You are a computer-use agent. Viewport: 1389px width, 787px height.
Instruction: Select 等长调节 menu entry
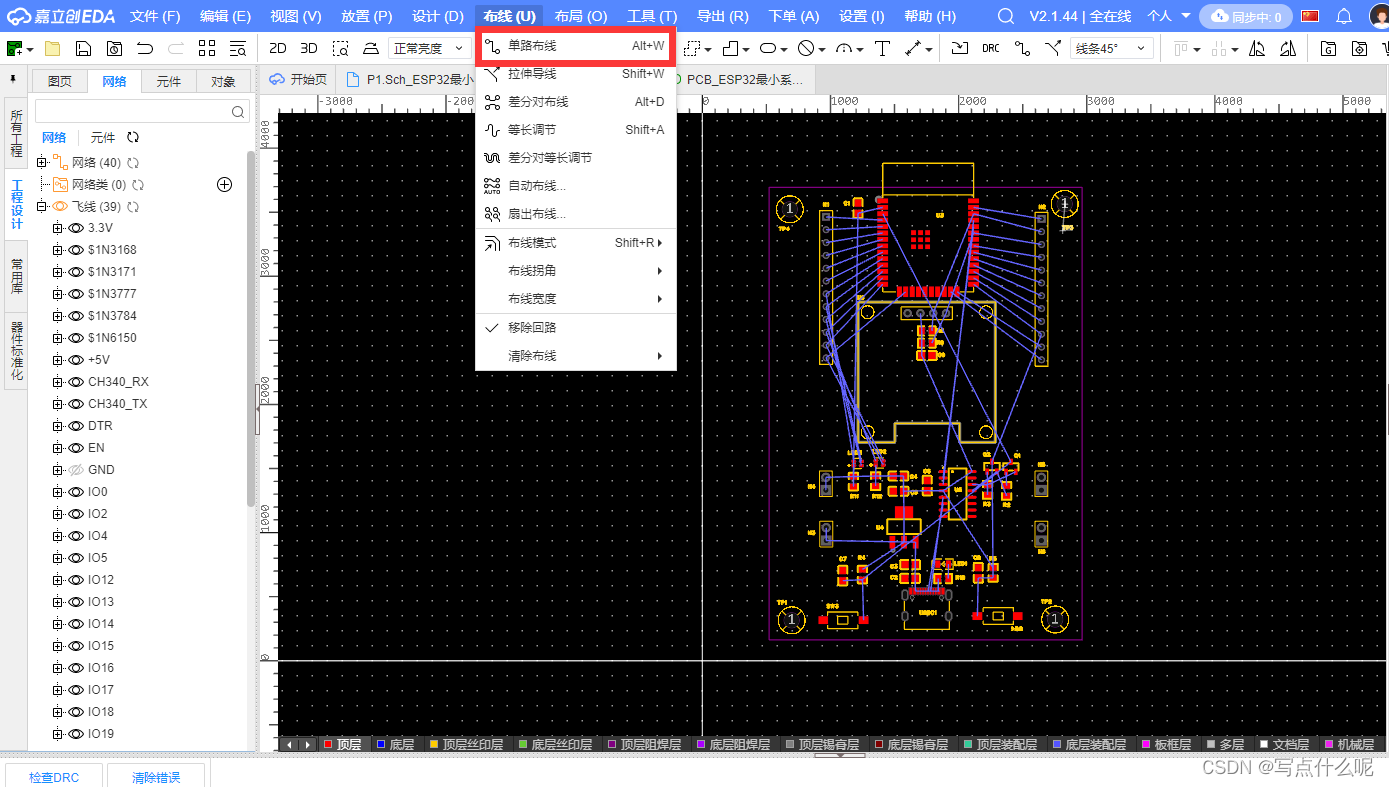coord(575,130)
